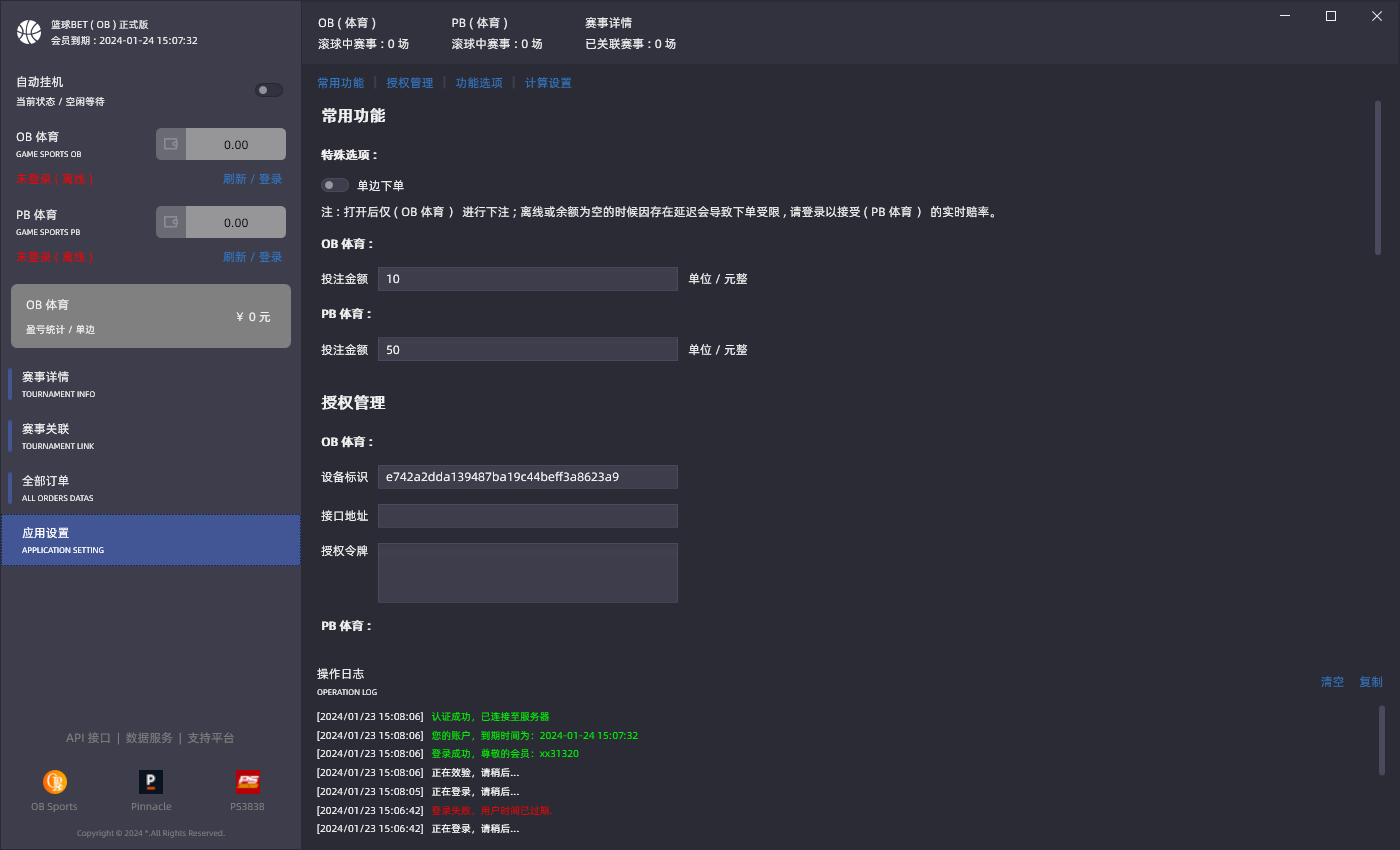Open 赛事关联 Tournament Link menu item
This screenshot has height=850, width=1400.
150,436
